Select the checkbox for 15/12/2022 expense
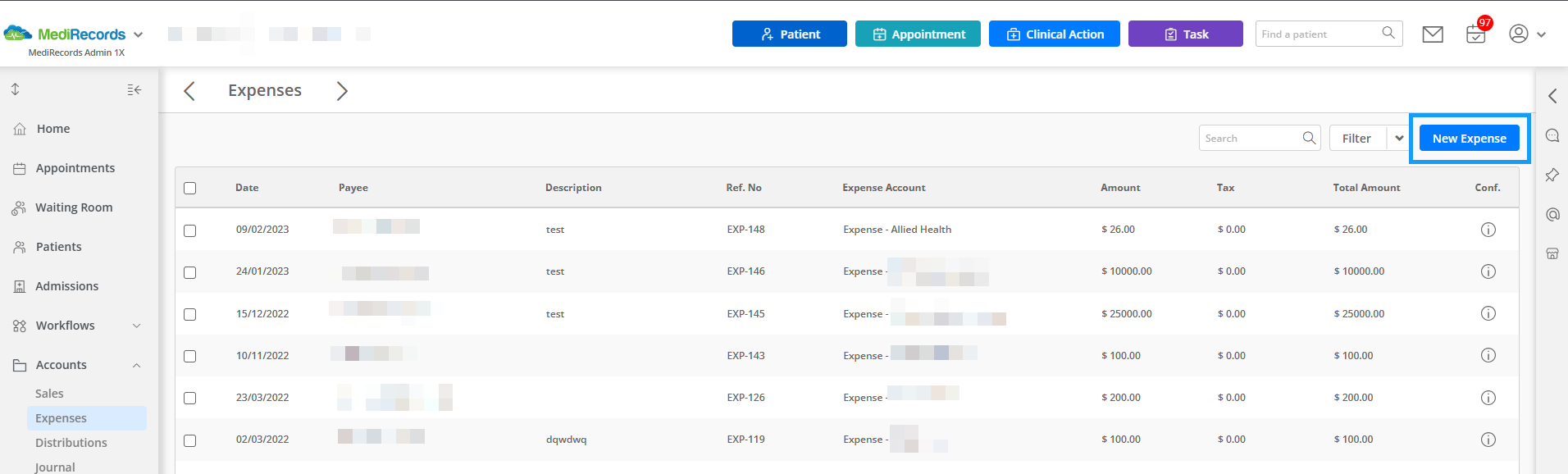Screen dimensions: 1568x474 190,314
